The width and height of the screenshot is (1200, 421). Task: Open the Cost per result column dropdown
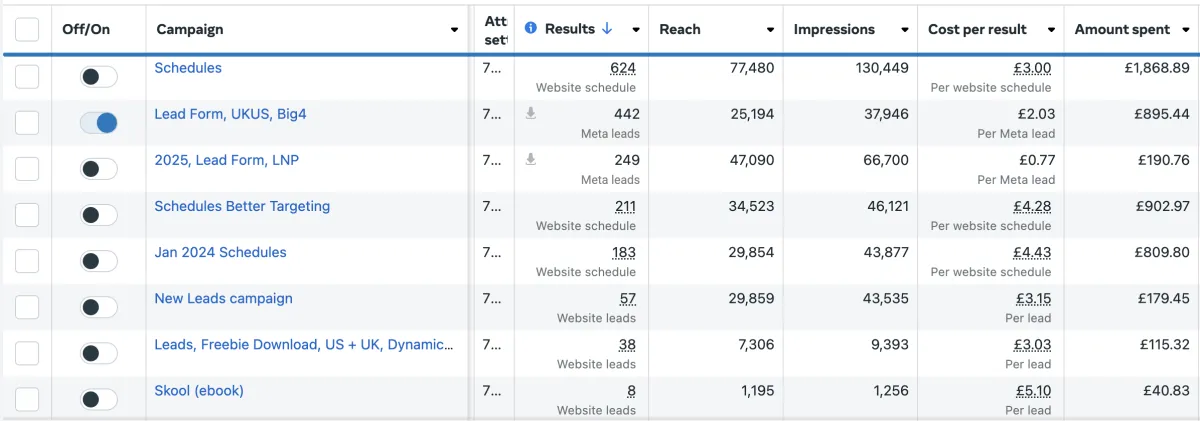coord(1051,30)
